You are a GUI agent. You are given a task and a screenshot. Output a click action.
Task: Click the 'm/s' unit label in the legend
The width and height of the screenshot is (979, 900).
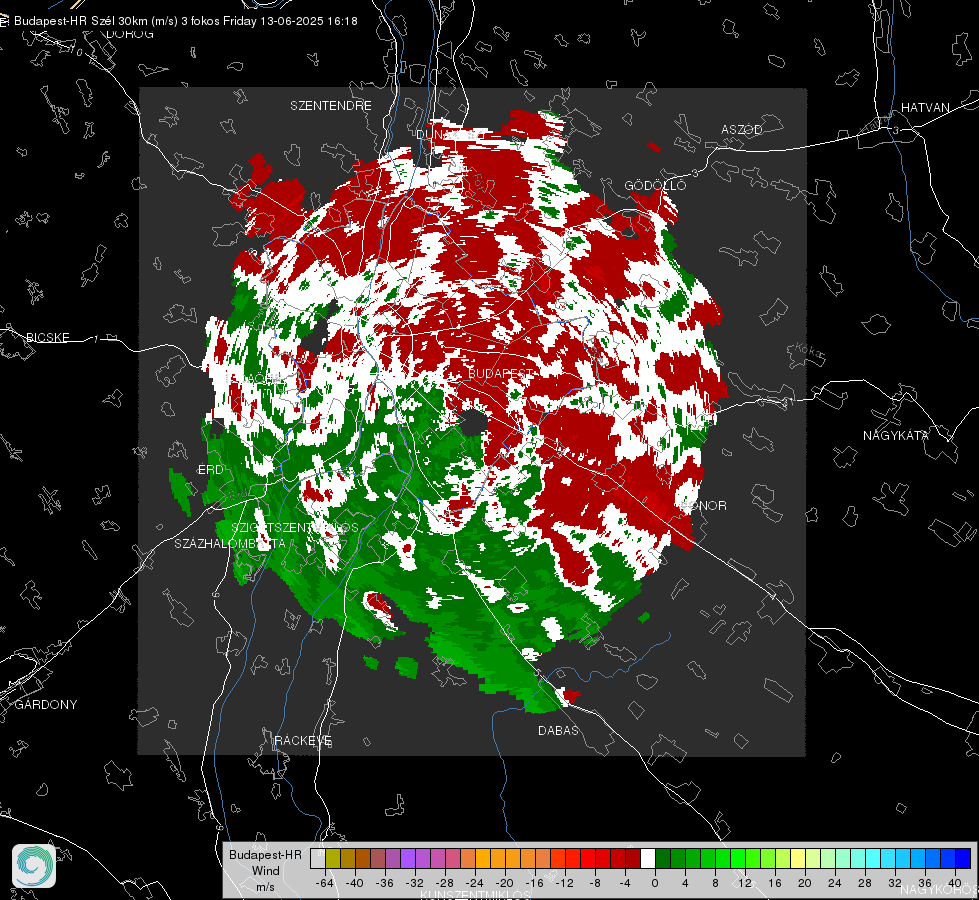265,887
